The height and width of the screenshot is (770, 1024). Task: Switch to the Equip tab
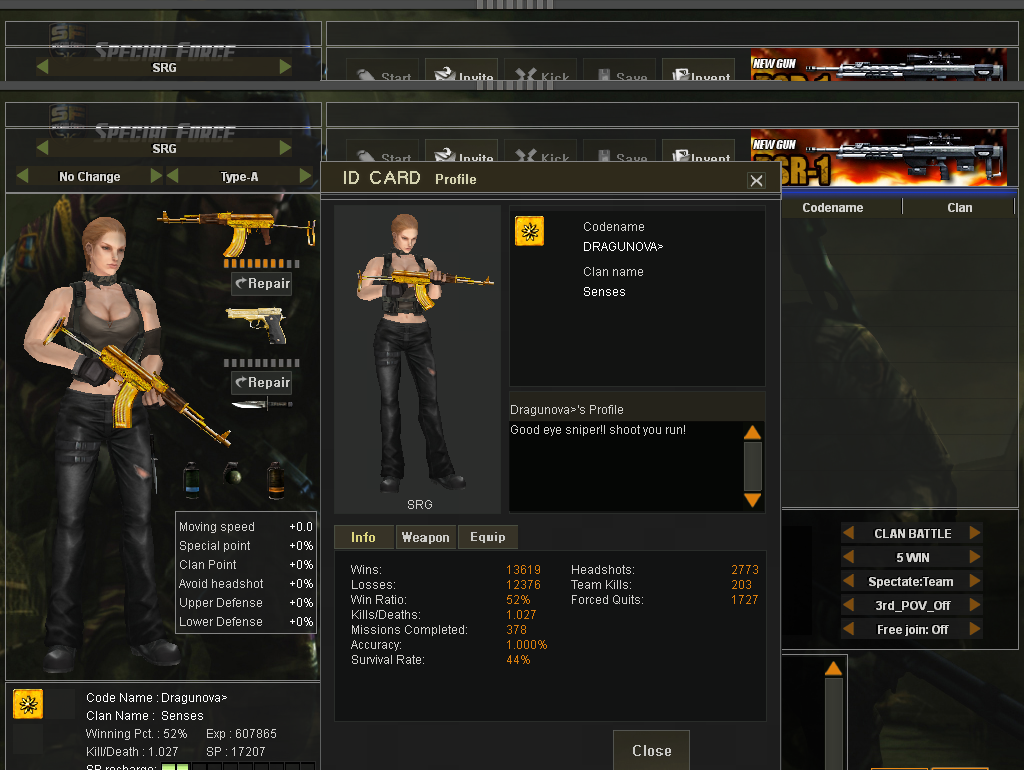tap(488, 537)
